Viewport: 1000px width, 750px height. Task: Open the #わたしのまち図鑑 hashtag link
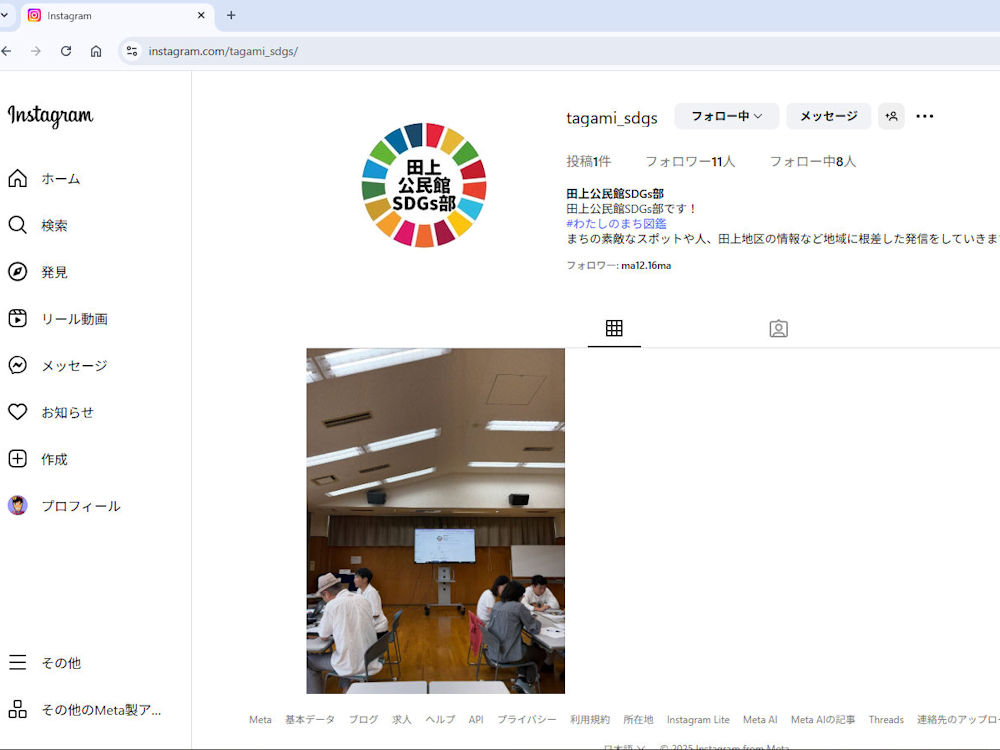(616, 223)
